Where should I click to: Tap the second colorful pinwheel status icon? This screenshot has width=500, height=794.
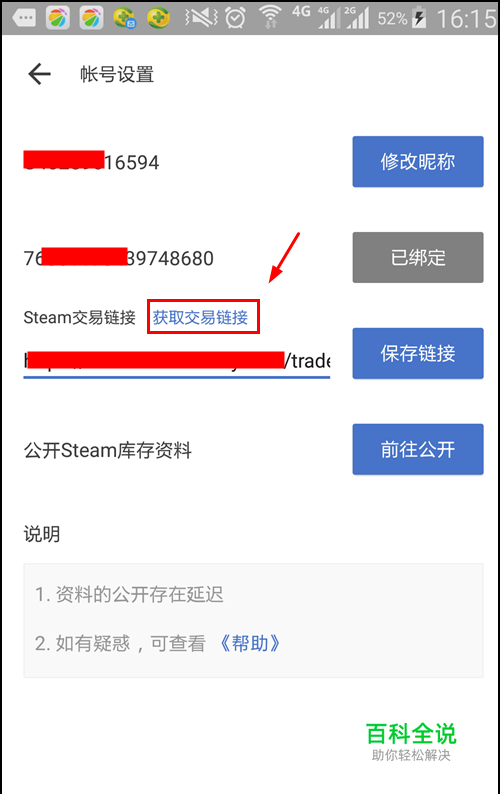point(91,18)
